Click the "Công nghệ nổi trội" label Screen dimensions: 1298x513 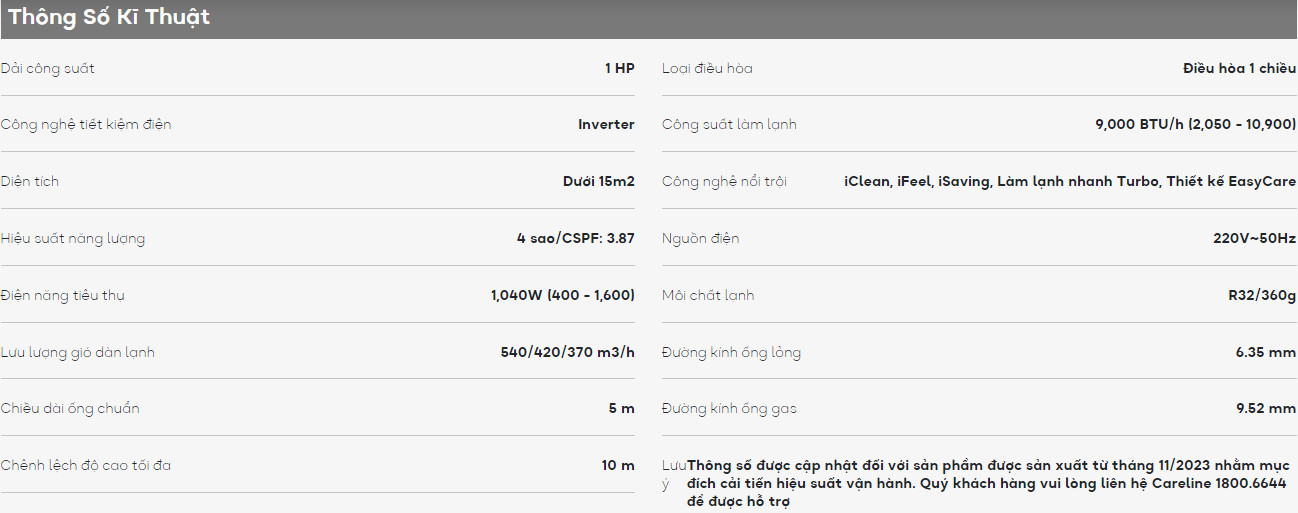point(724,182)
